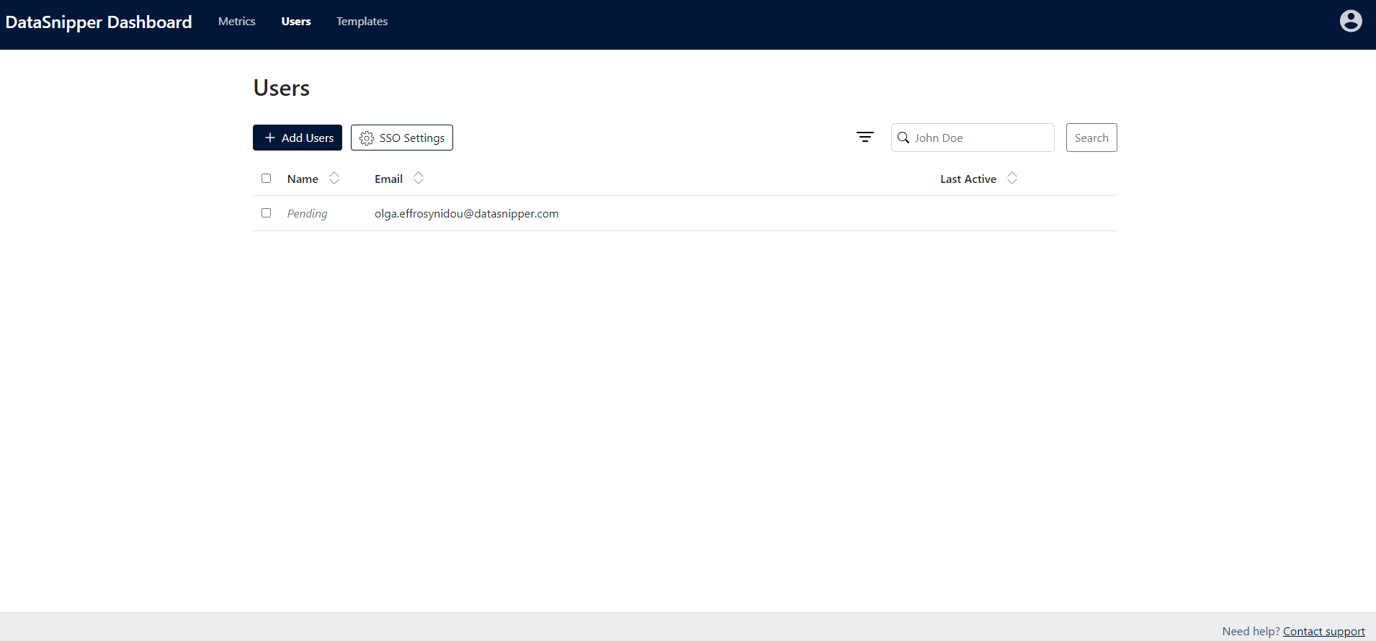Click the Contact support link

pyautogui.click(x=1323, y=631)
